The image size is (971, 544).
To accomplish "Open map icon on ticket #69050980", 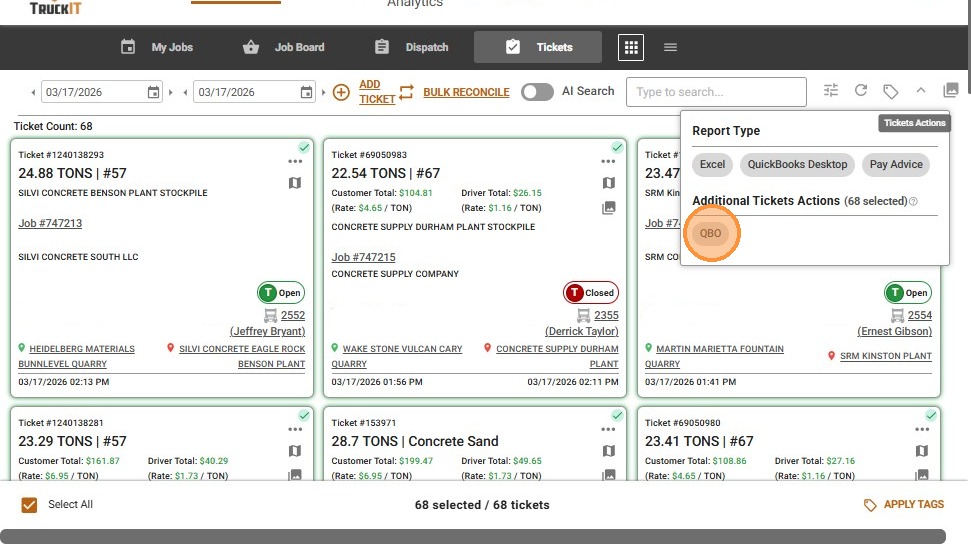I will tap(921, 450).
